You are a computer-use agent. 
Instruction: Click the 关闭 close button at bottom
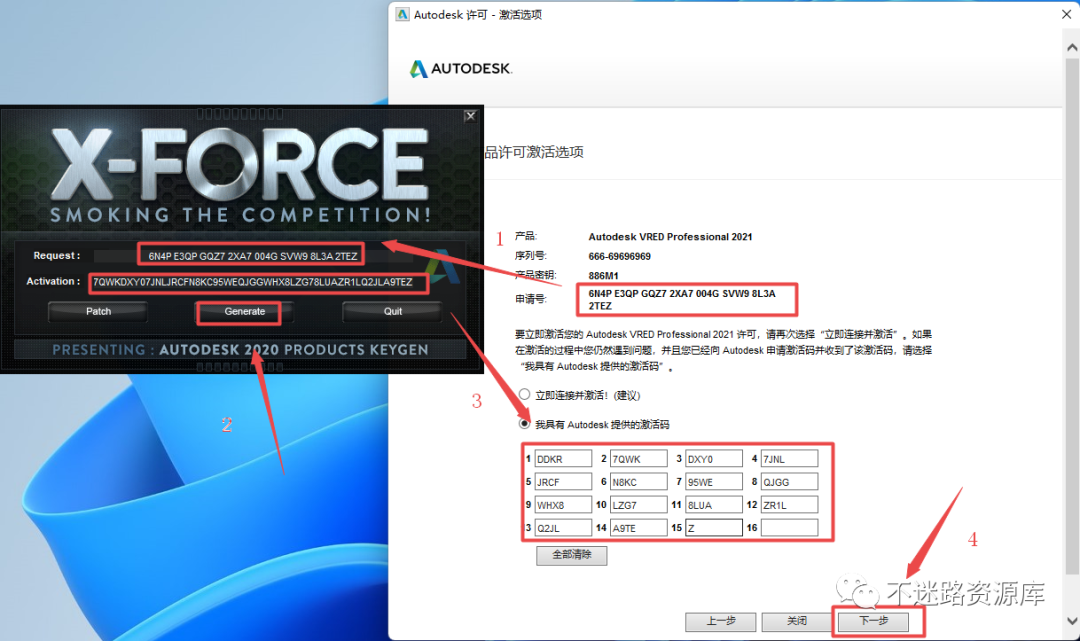[x=797, y=621]
